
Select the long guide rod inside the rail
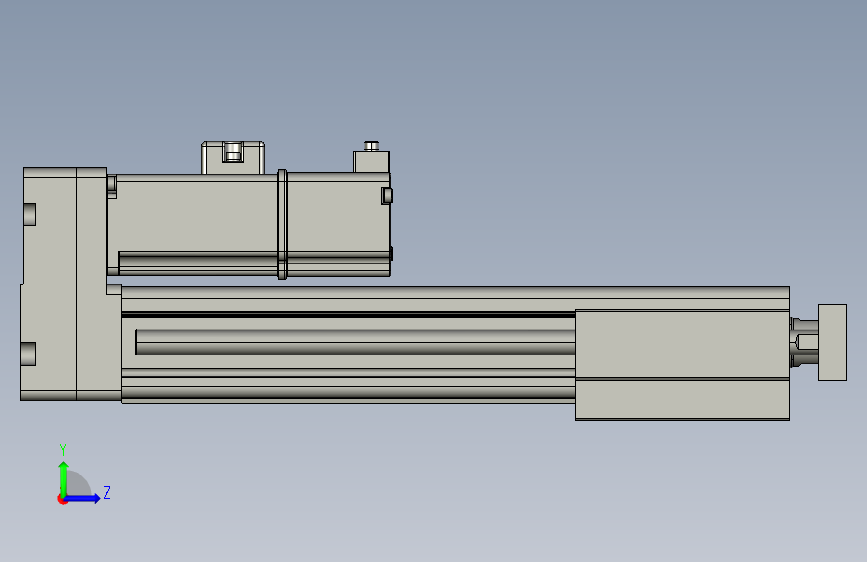355,342
